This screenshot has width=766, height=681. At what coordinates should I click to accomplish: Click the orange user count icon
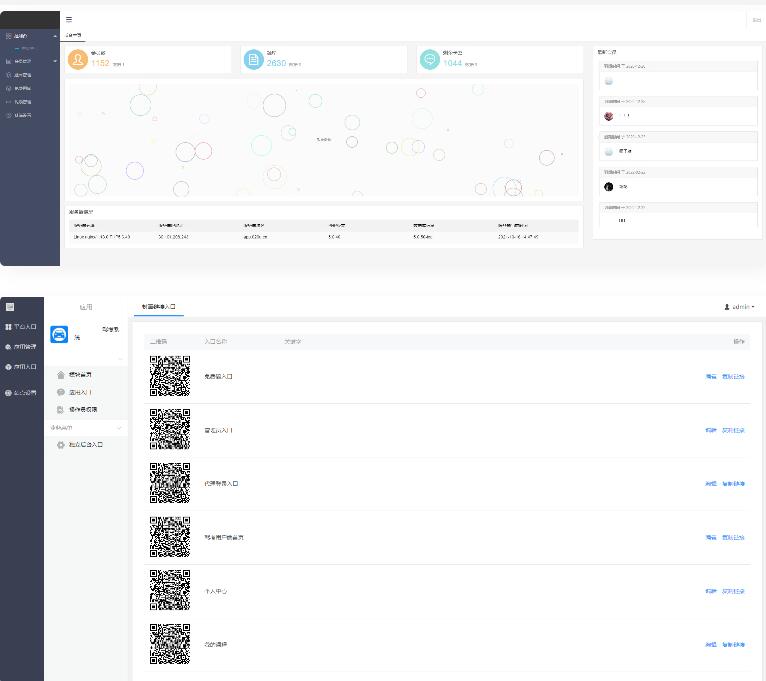tap(77, 60)
